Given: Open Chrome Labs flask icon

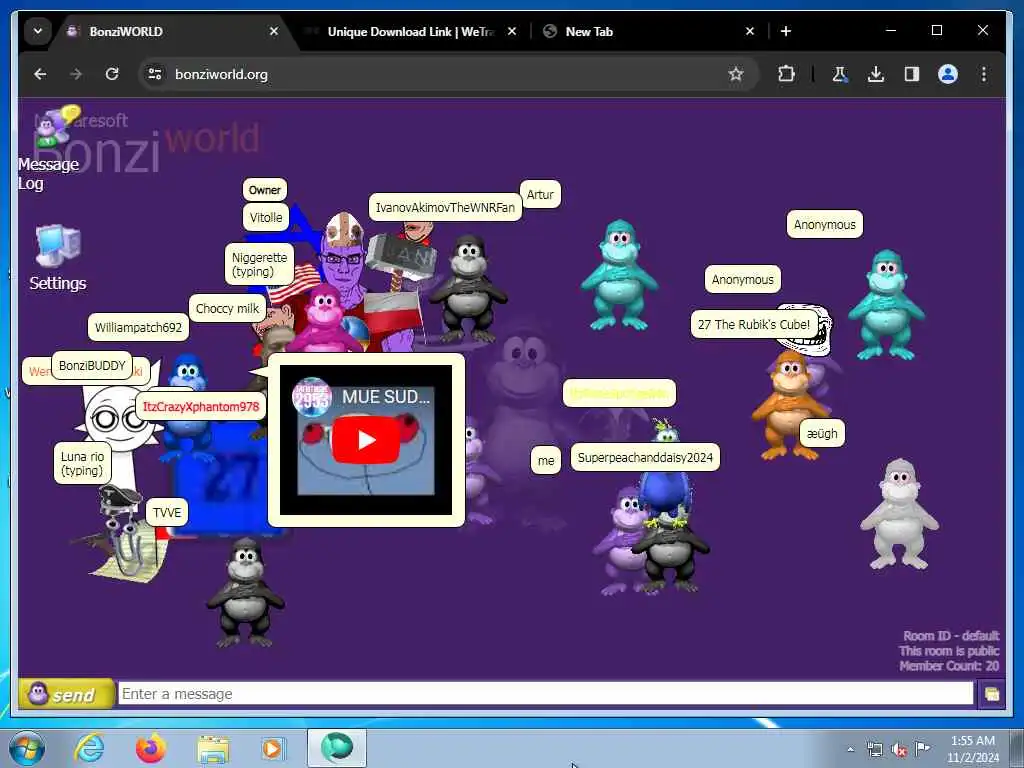Looking at the screenshot, I should click(x=840, y=74).
